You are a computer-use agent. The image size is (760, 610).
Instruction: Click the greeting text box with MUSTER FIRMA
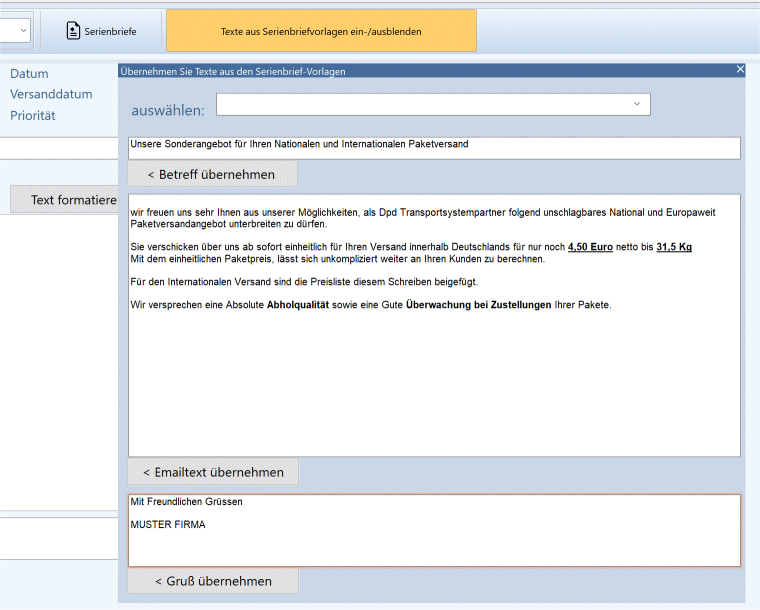[434, 531]
